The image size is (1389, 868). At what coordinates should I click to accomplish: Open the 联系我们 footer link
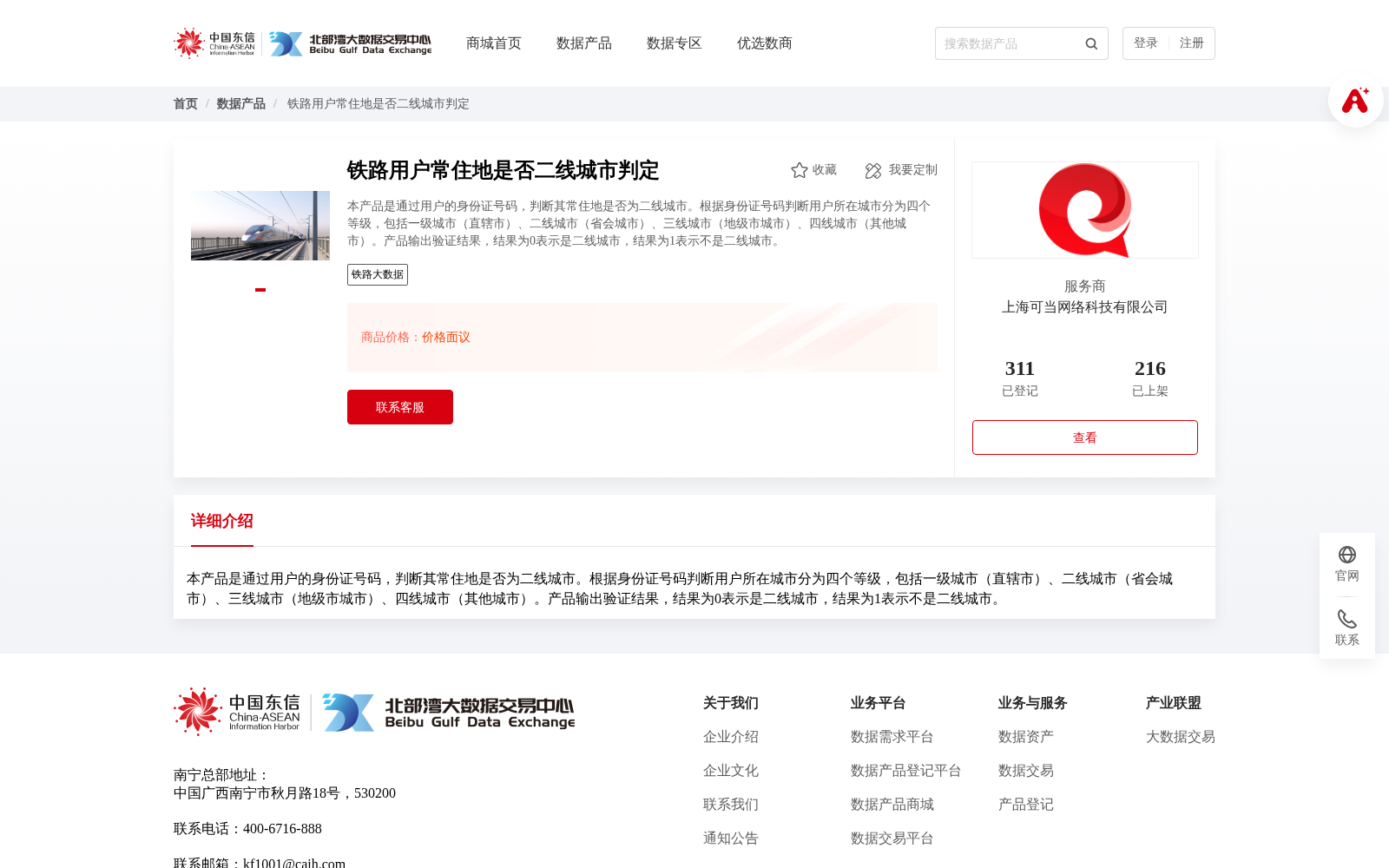coord(731,805)
